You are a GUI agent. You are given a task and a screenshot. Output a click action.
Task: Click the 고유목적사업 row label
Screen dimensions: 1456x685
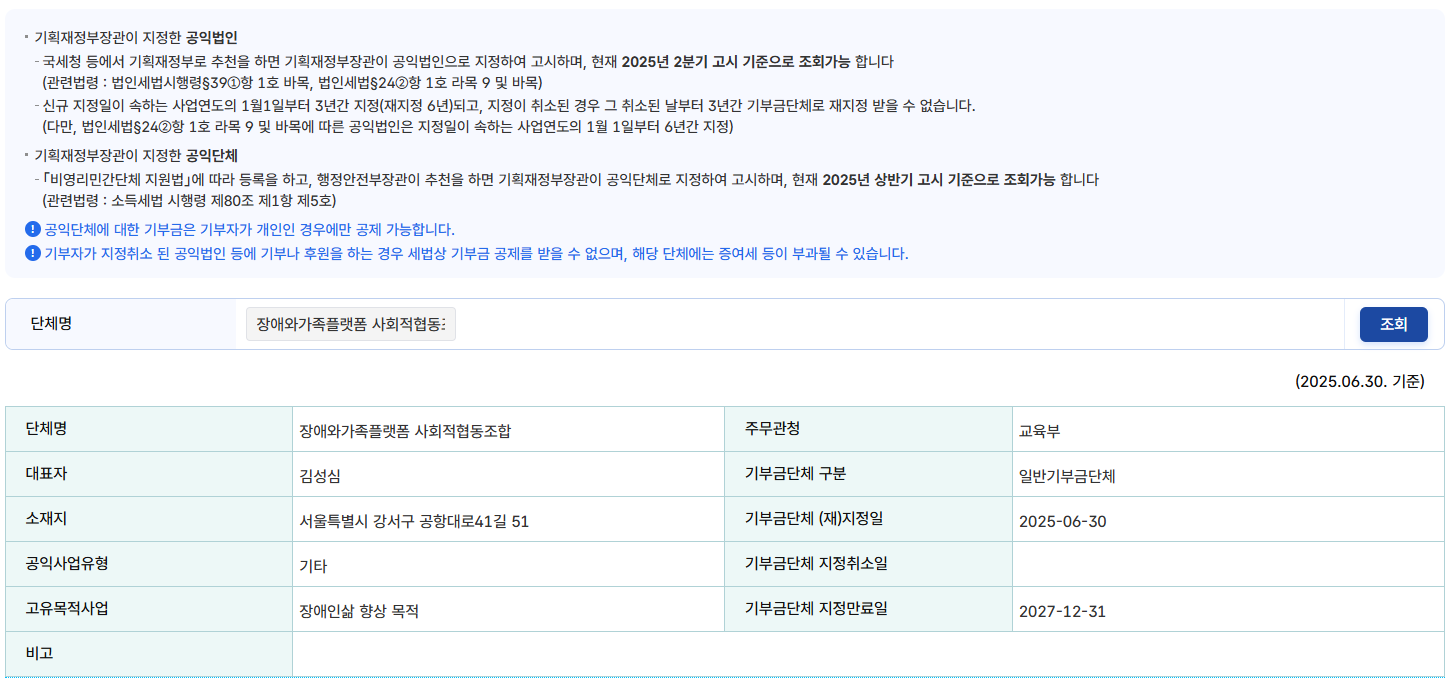click(x=68, y=609)
